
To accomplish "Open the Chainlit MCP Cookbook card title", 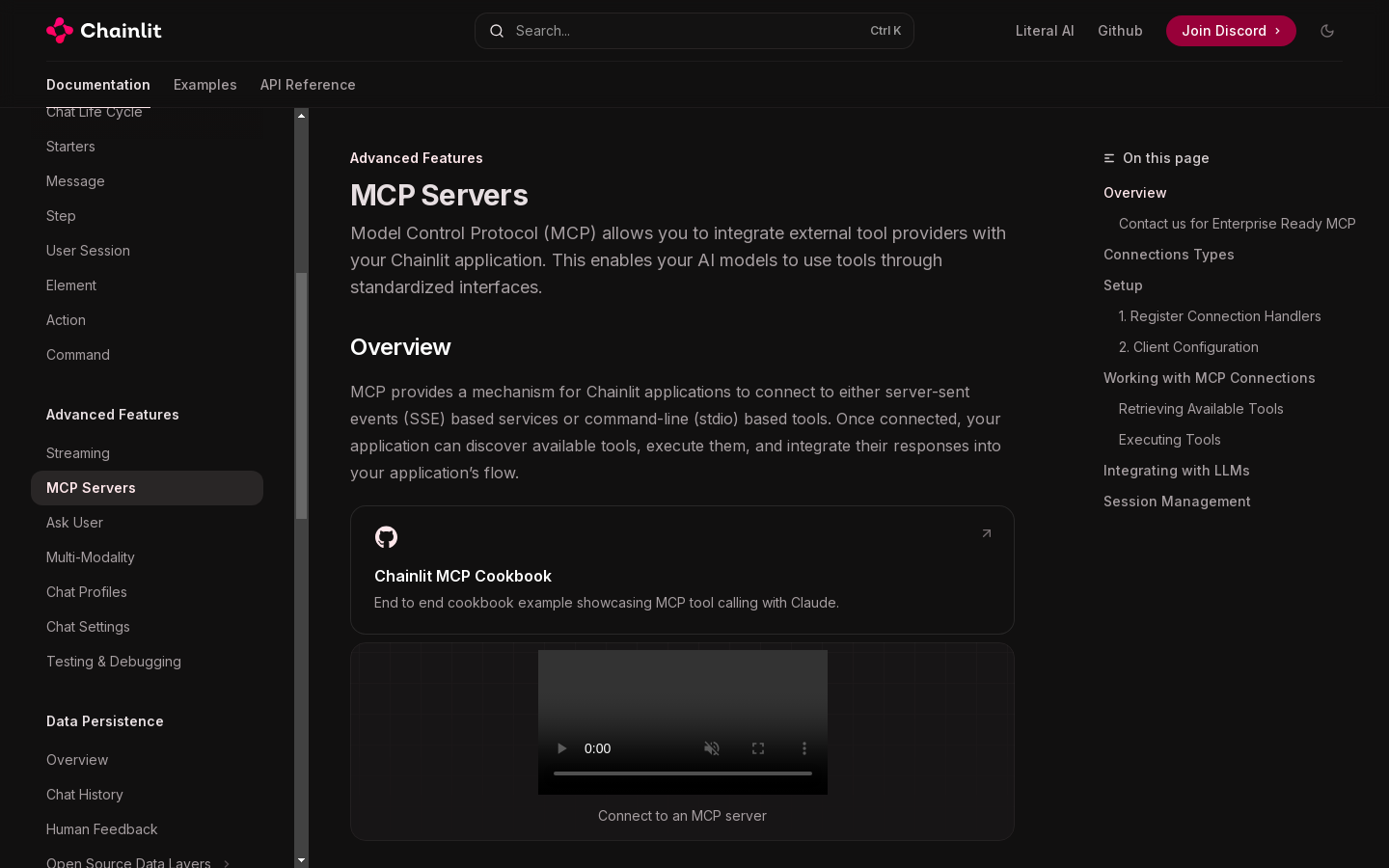I will [463, 576].
